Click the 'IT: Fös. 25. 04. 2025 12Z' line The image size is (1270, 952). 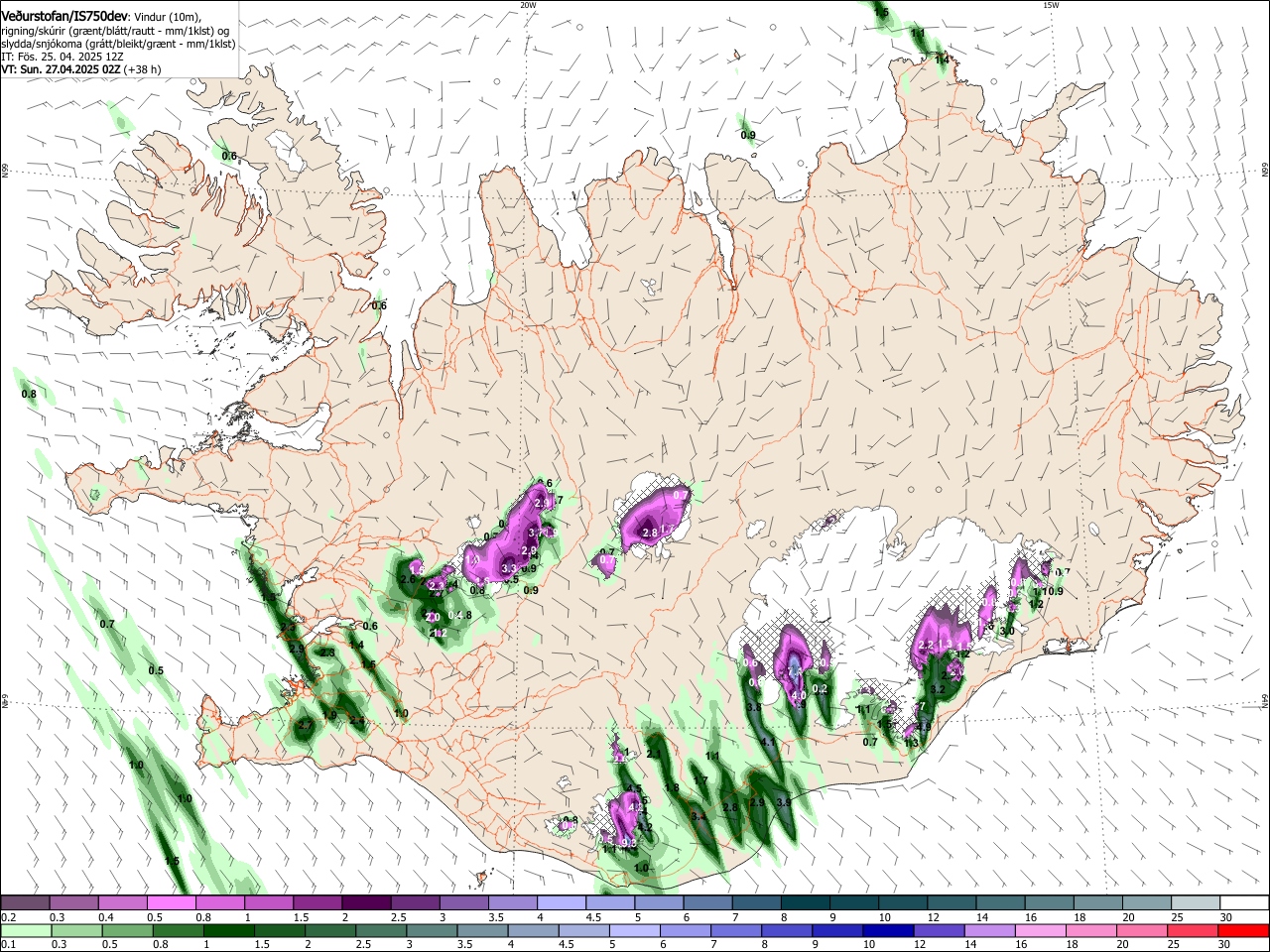click(x=62, y=57)
